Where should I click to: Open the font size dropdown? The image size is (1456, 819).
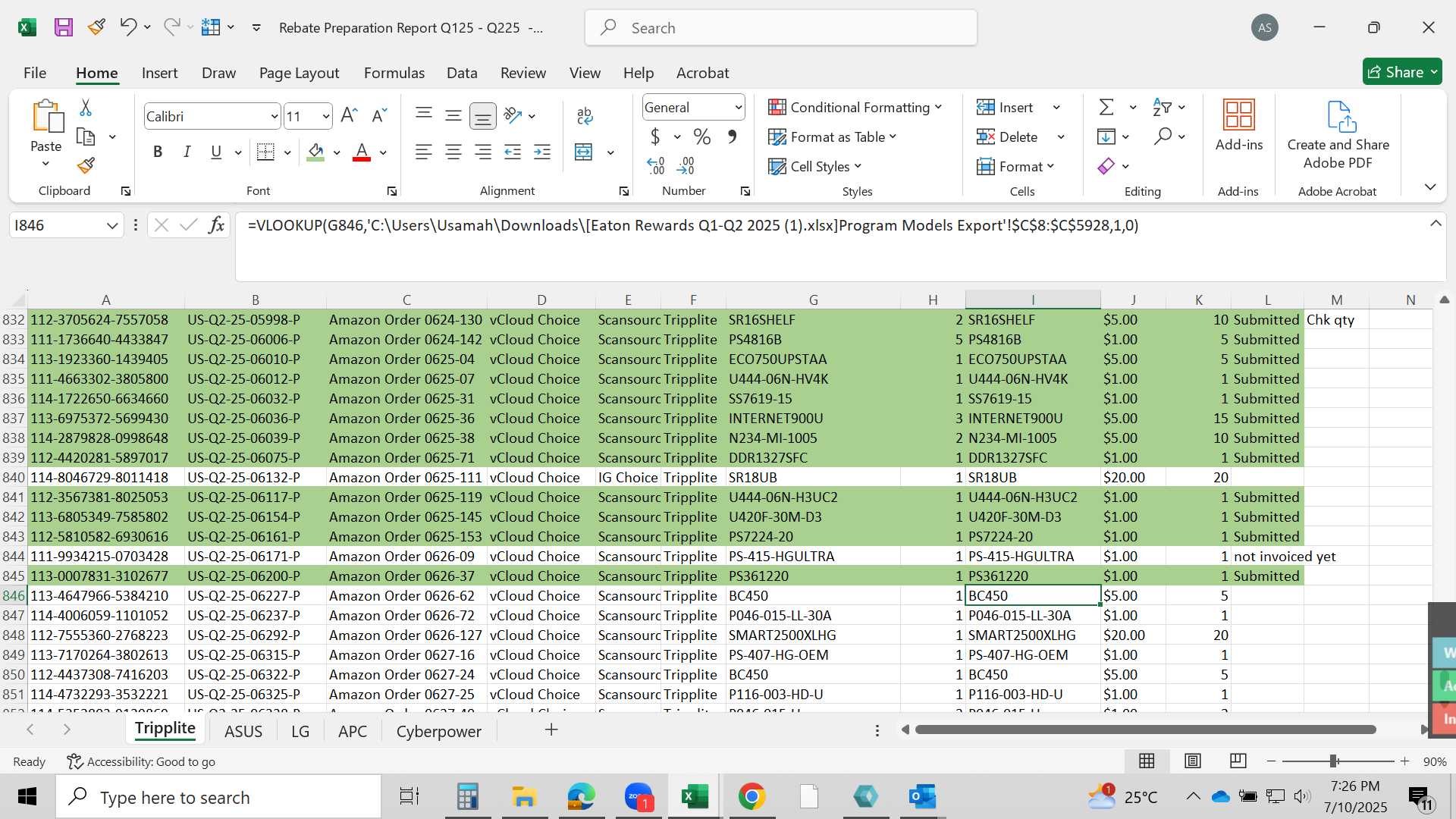[326, 117]
